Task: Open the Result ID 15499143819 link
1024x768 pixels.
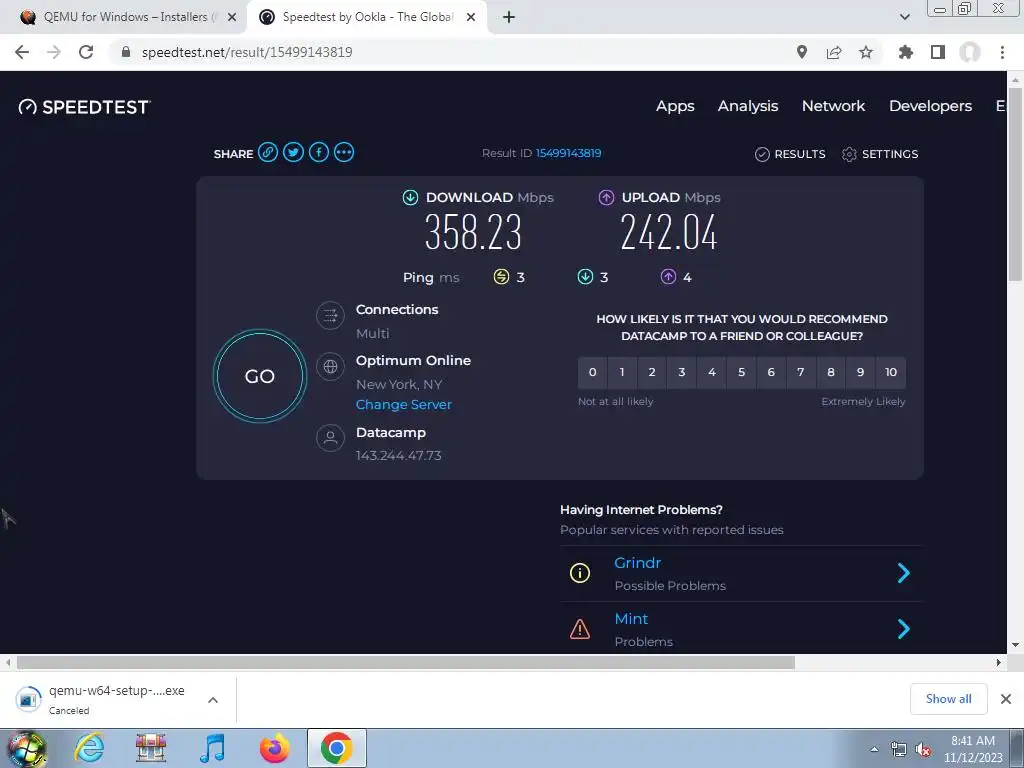Action: point(569,153)
